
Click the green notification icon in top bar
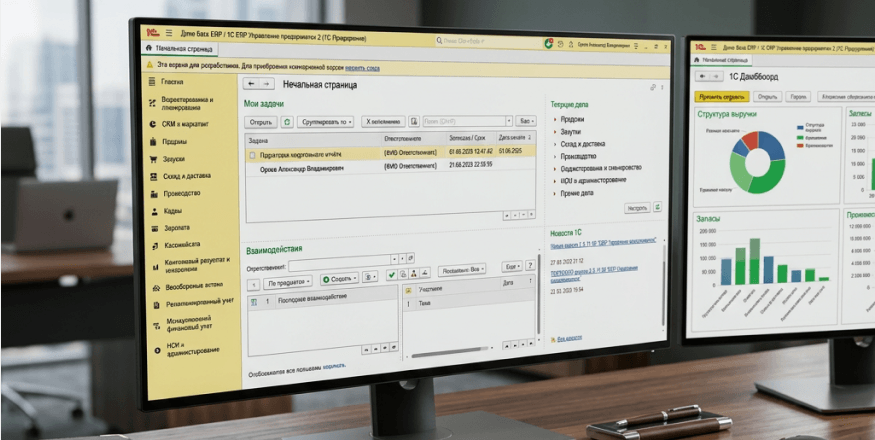coord(549,43)
